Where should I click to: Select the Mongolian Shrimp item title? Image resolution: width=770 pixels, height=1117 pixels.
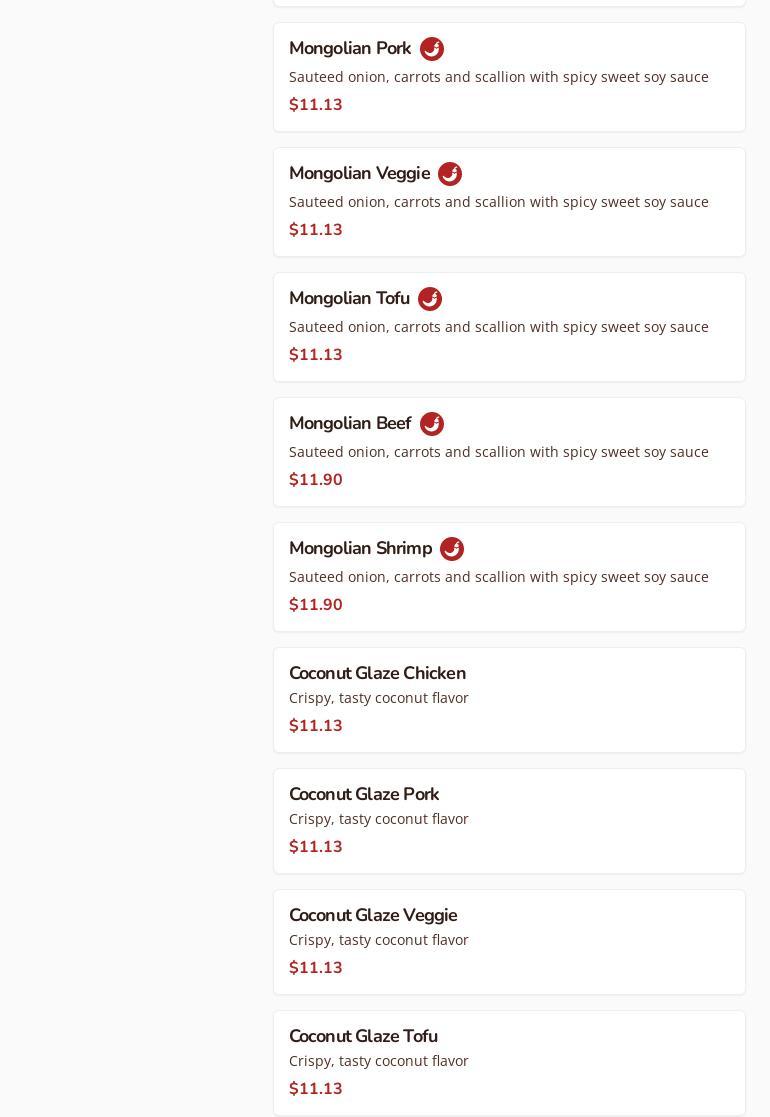pos(360,549)
